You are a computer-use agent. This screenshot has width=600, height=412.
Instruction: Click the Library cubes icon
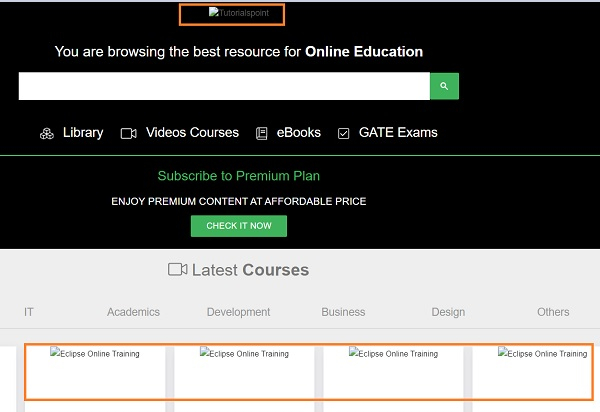click(x=47, y=134)
